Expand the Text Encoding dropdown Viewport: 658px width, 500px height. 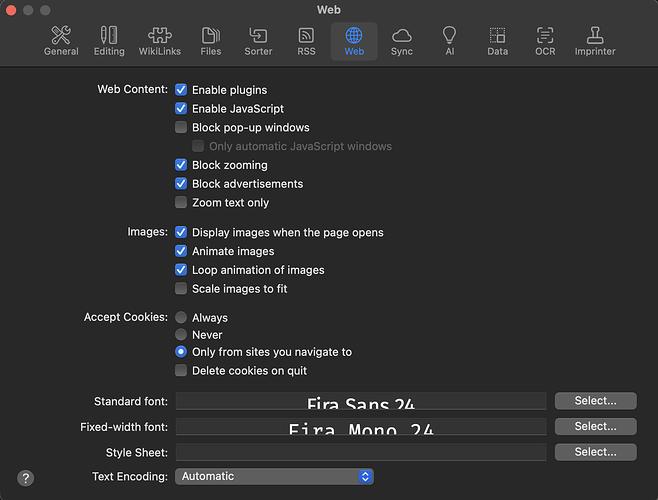(x=274, y=477)
